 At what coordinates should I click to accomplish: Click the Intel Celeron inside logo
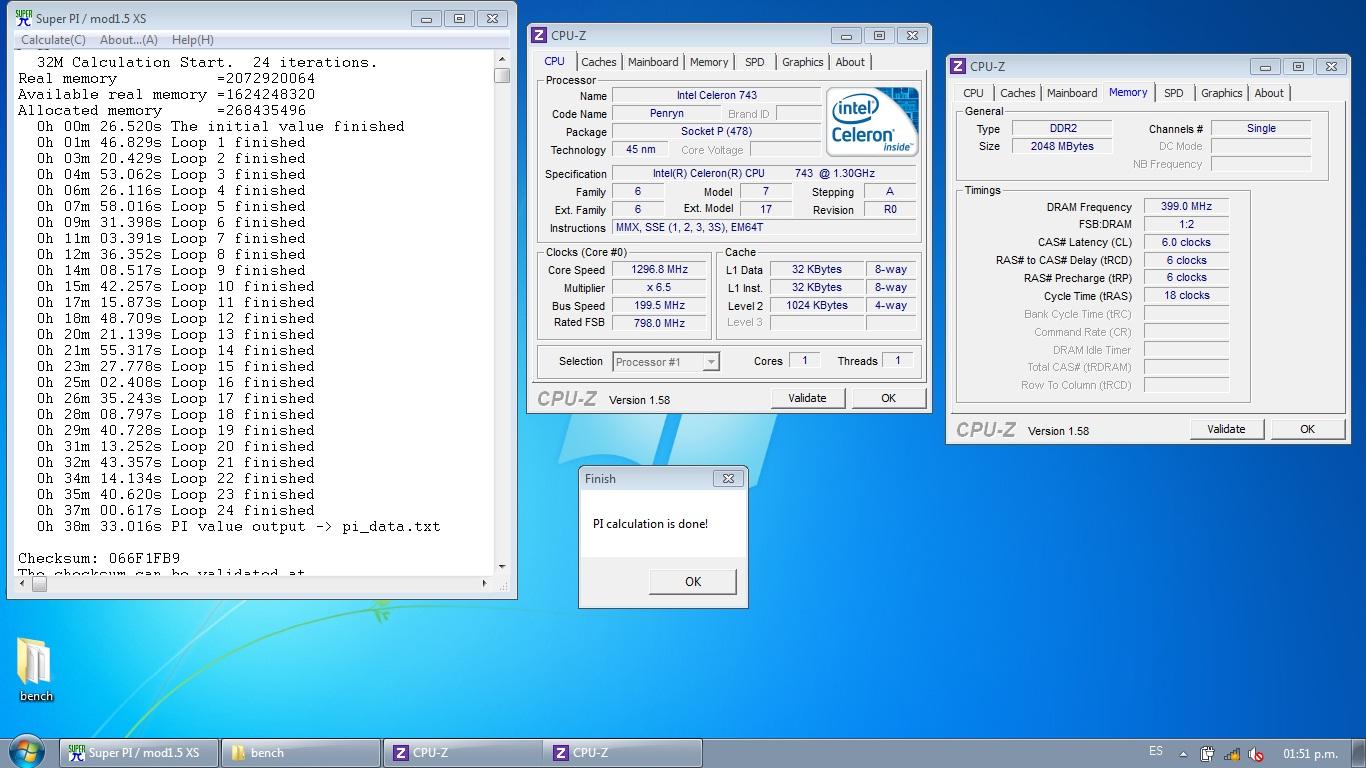point(873,121)
